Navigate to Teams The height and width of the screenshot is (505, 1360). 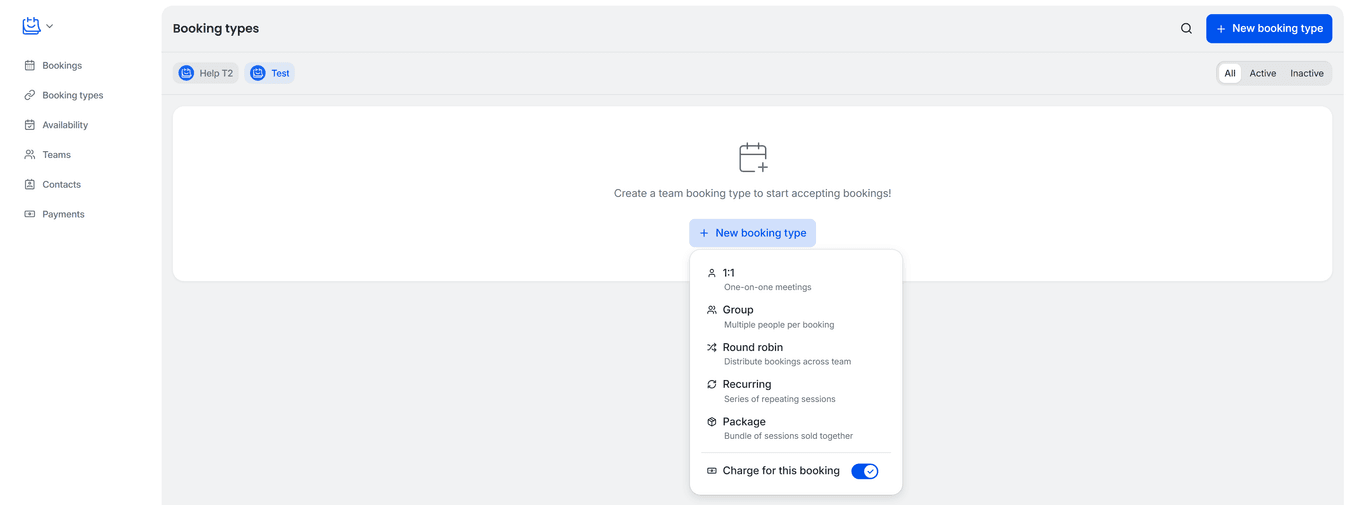coord(56,155)
